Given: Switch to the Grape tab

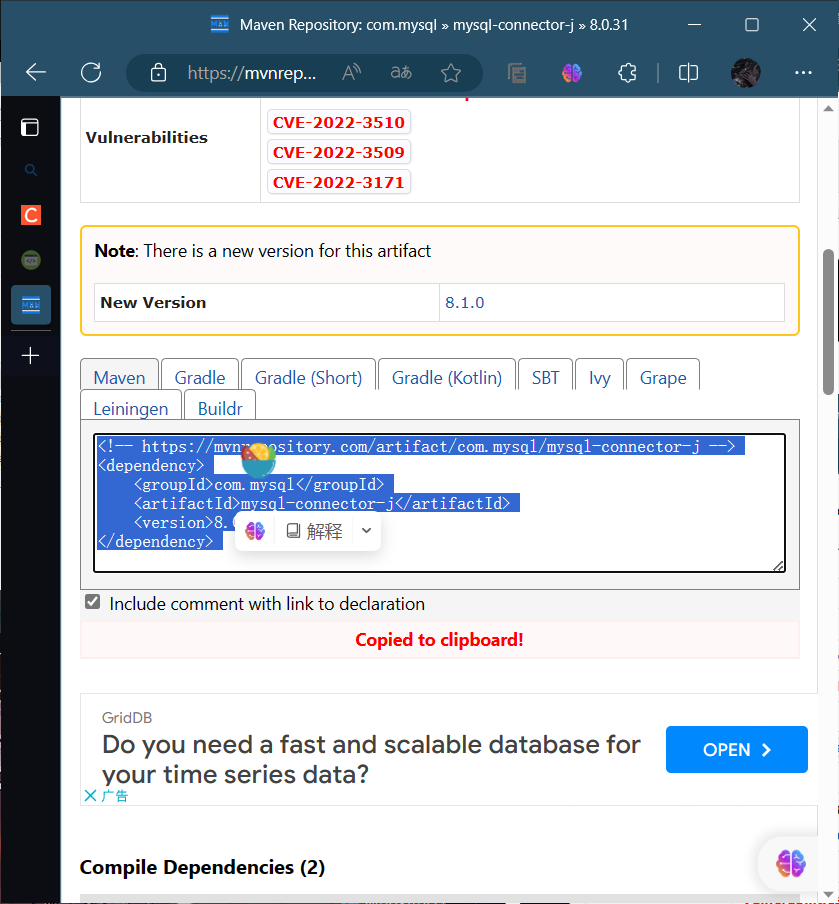Looking at the screenshot, I should (663, 378).
